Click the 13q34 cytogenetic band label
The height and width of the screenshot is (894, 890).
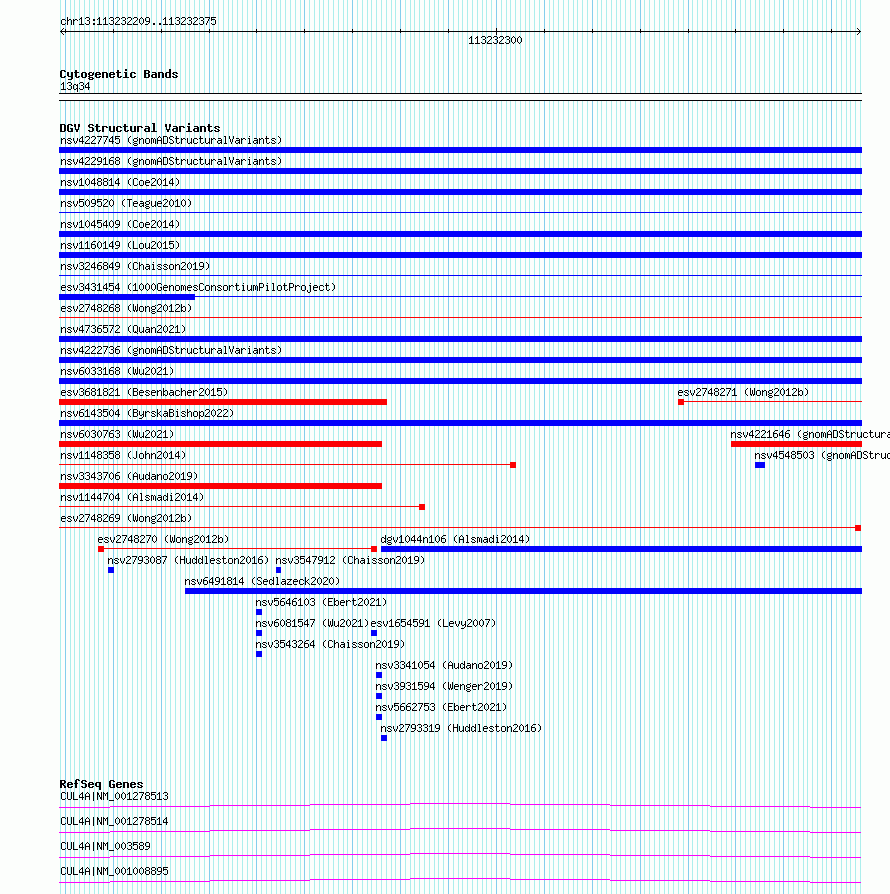click(75, 87)
